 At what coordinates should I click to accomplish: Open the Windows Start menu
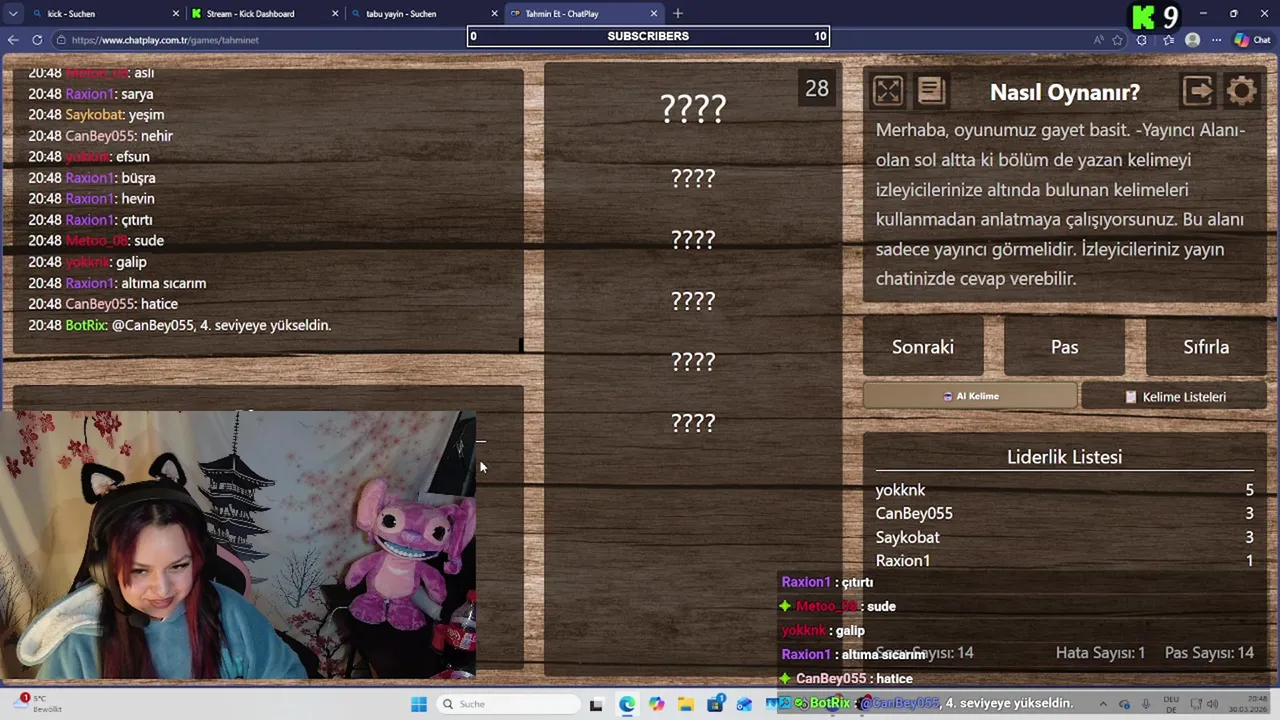[419, 704]
